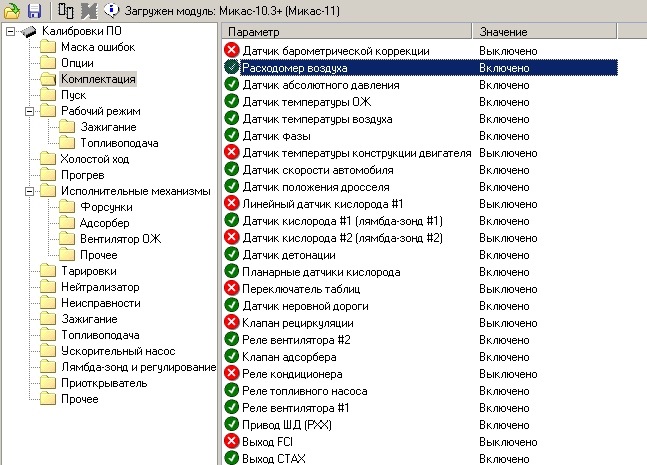The width and height of the screenshot is (647, 465).
Task: Click red cross icon for Реле кондиционера
Action: [x=231, y=373]
